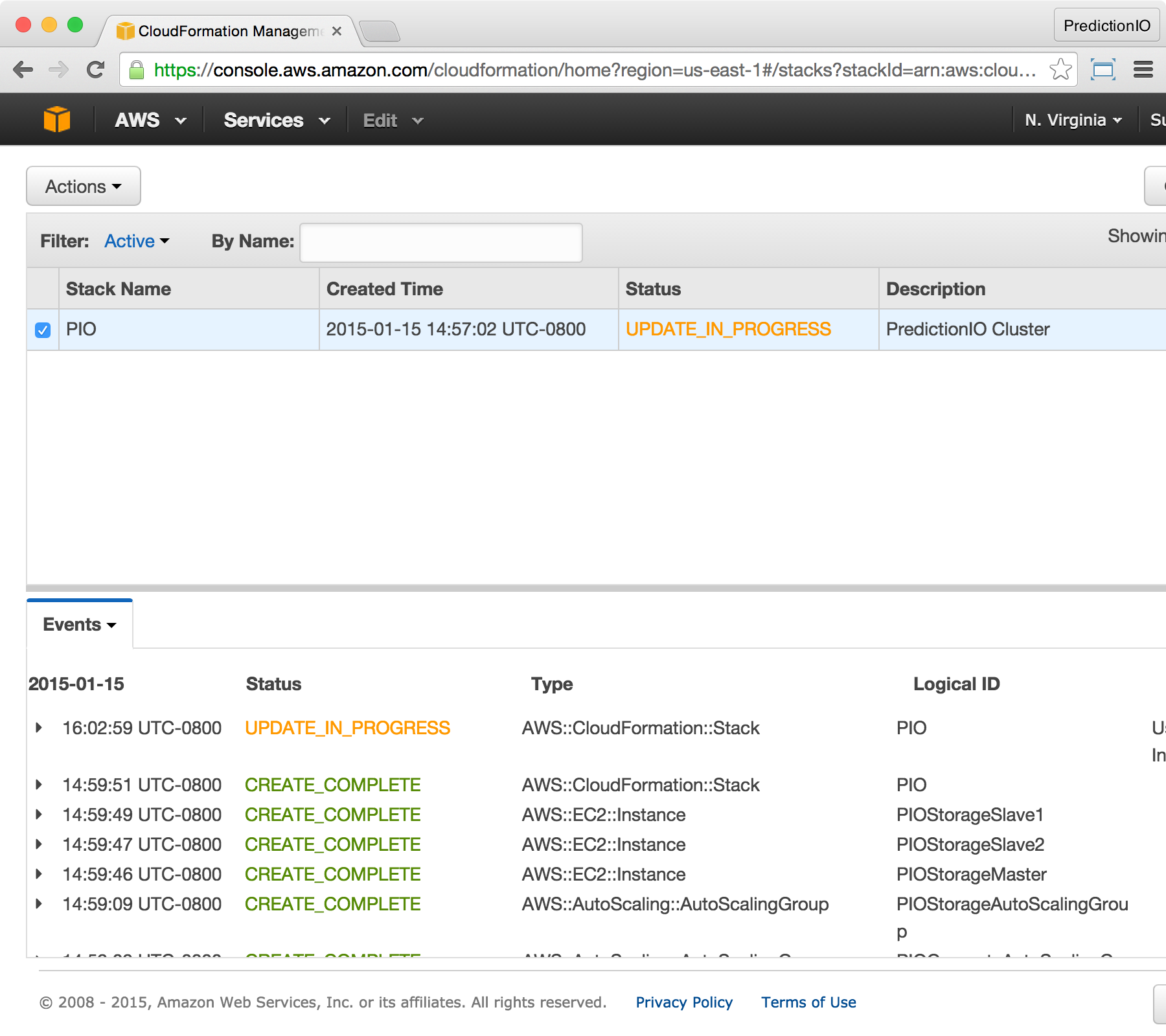Open the Services menu
Image resolution: width=1166 pixels, height=1036 pixels.
pyautogui.click(x=277, y=120)
